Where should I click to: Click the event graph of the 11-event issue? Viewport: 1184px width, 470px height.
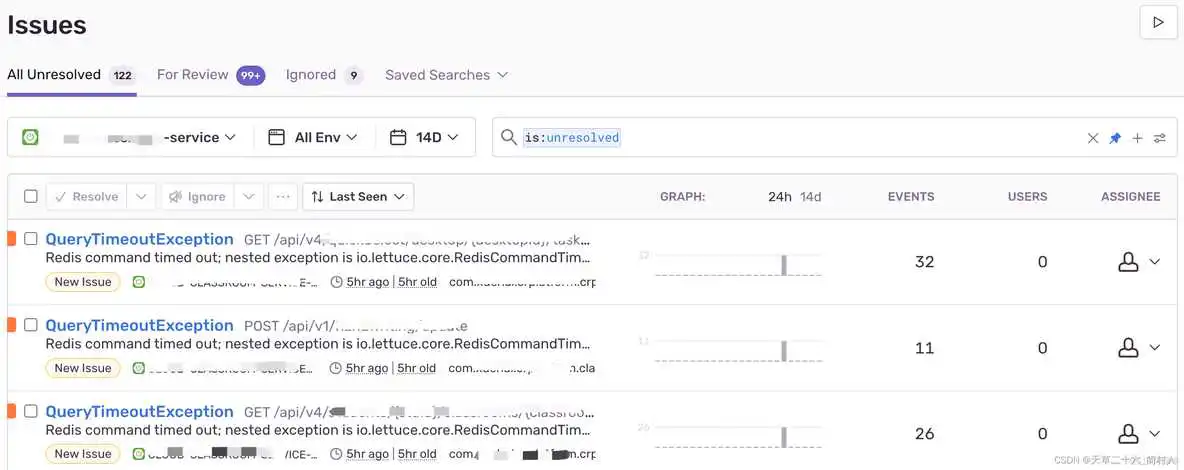tap(729, 350)
